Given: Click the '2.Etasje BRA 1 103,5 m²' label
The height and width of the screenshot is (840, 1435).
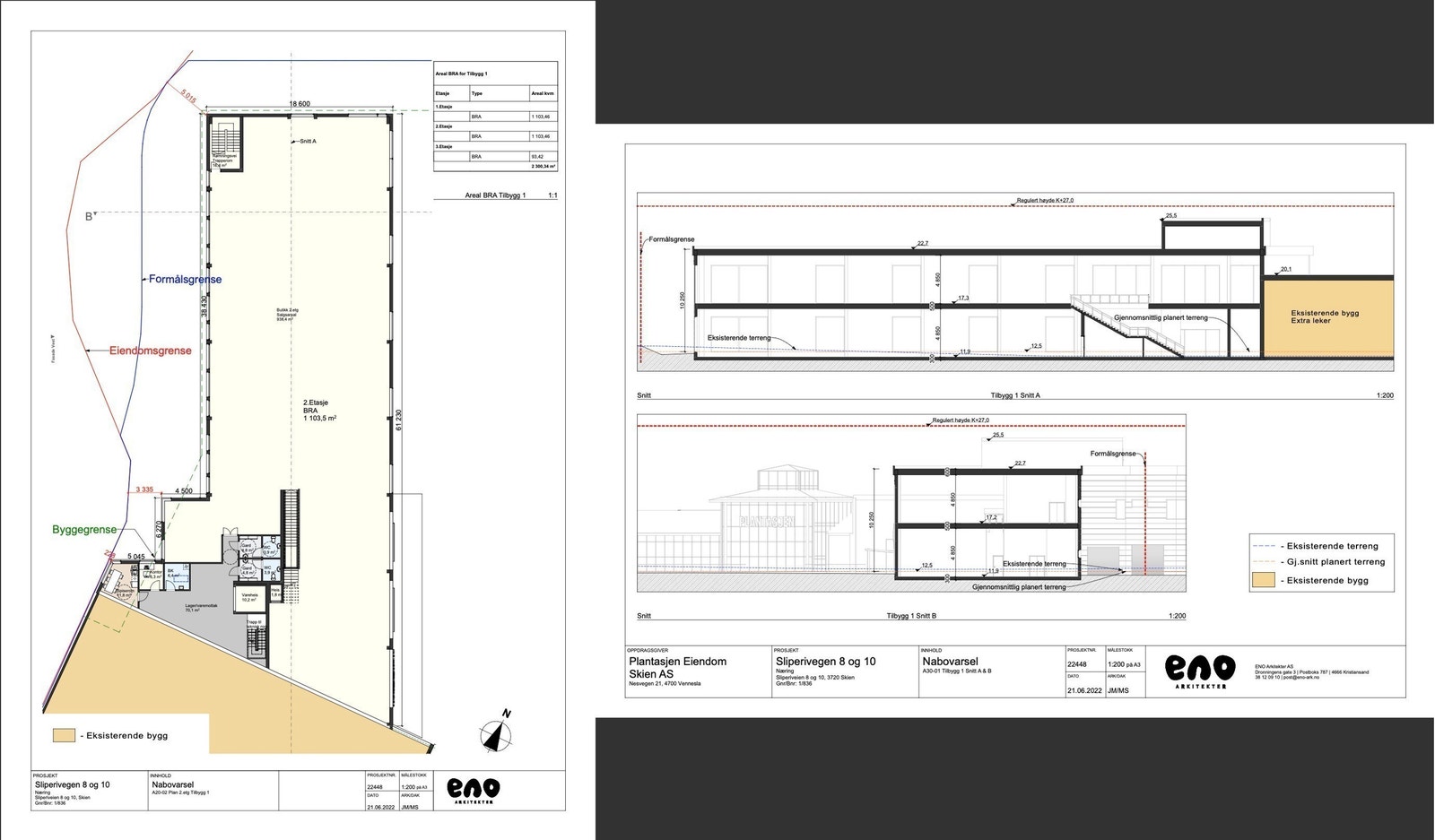Looking at the screenshot, I should click(x=319, y=411).
